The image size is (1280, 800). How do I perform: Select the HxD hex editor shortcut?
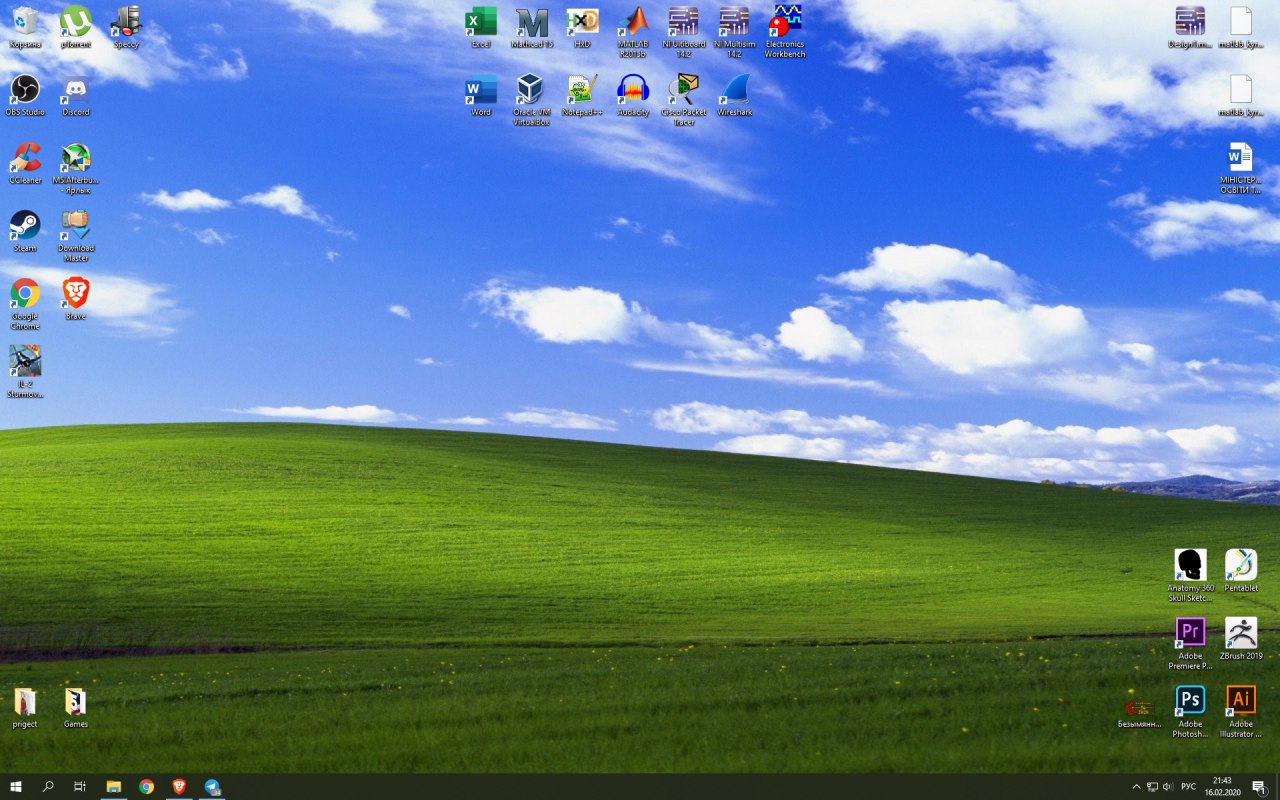coord(583,27)
